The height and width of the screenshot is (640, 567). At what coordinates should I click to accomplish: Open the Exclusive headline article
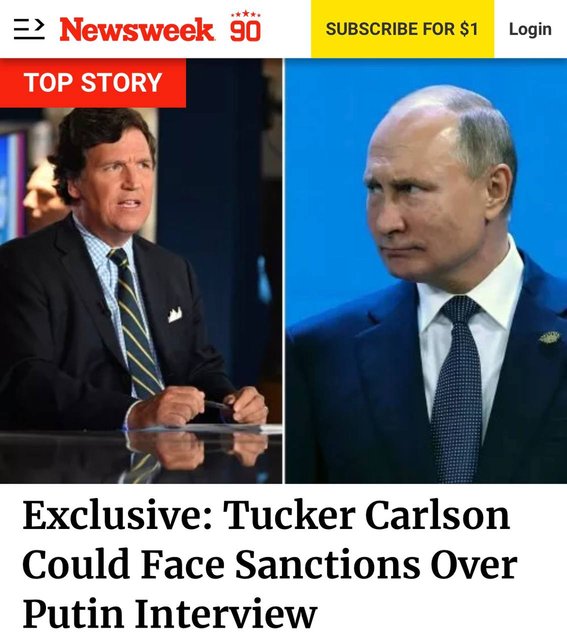click(x=269, y=564)
